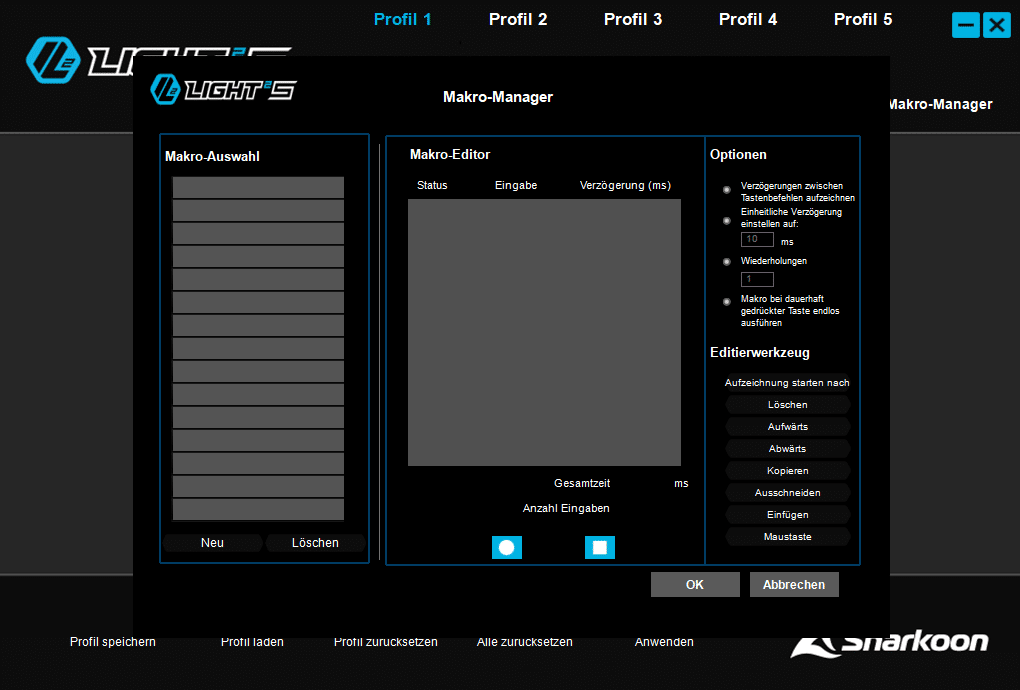Enable recording delays between key commands

[x=727, y=190]
